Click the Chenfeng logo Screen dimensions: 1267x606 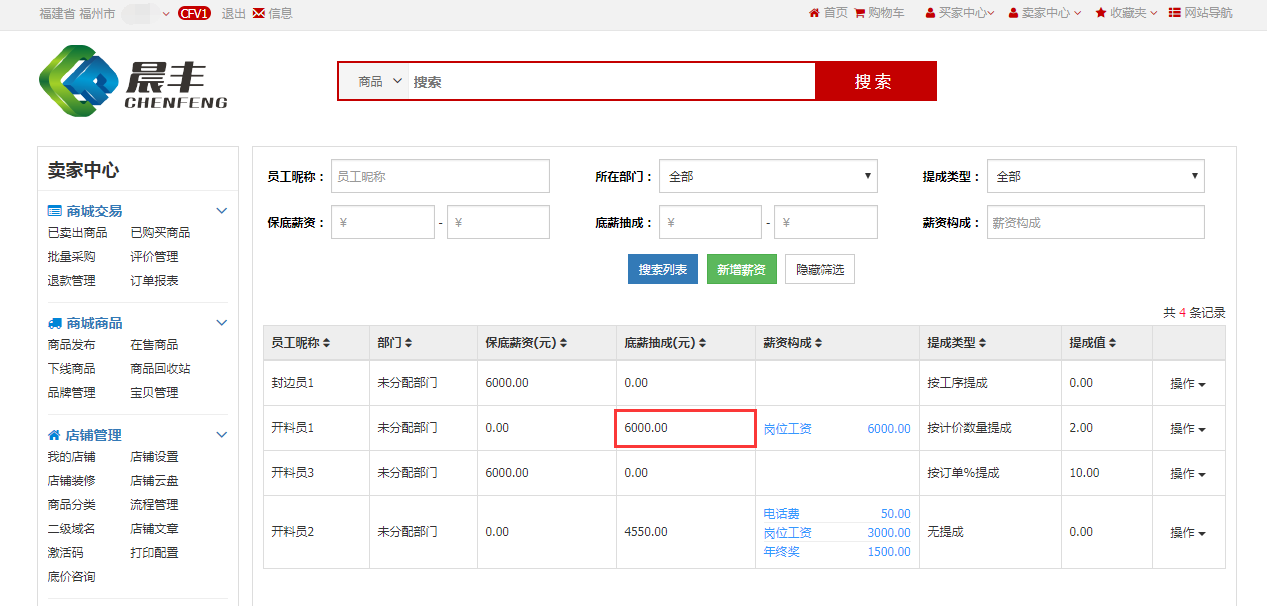pyautogui.click(x=133, y=79)
